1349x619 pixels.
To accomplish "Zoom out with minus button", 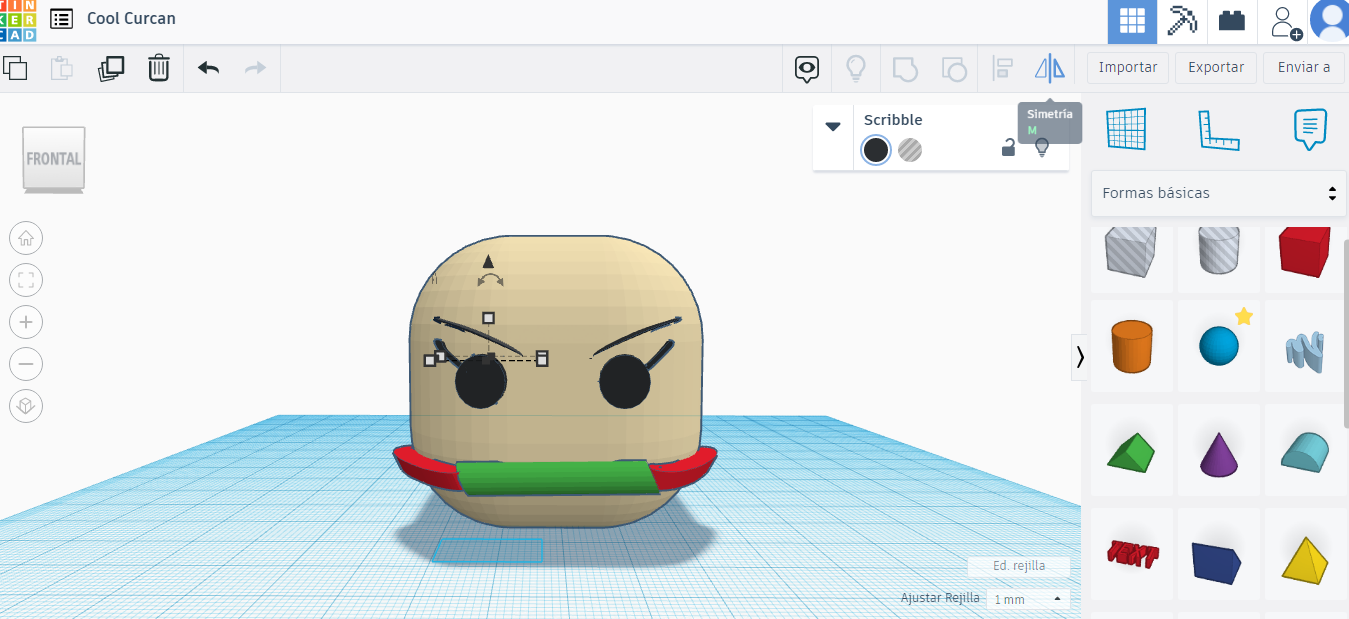I will coord(26,364).
